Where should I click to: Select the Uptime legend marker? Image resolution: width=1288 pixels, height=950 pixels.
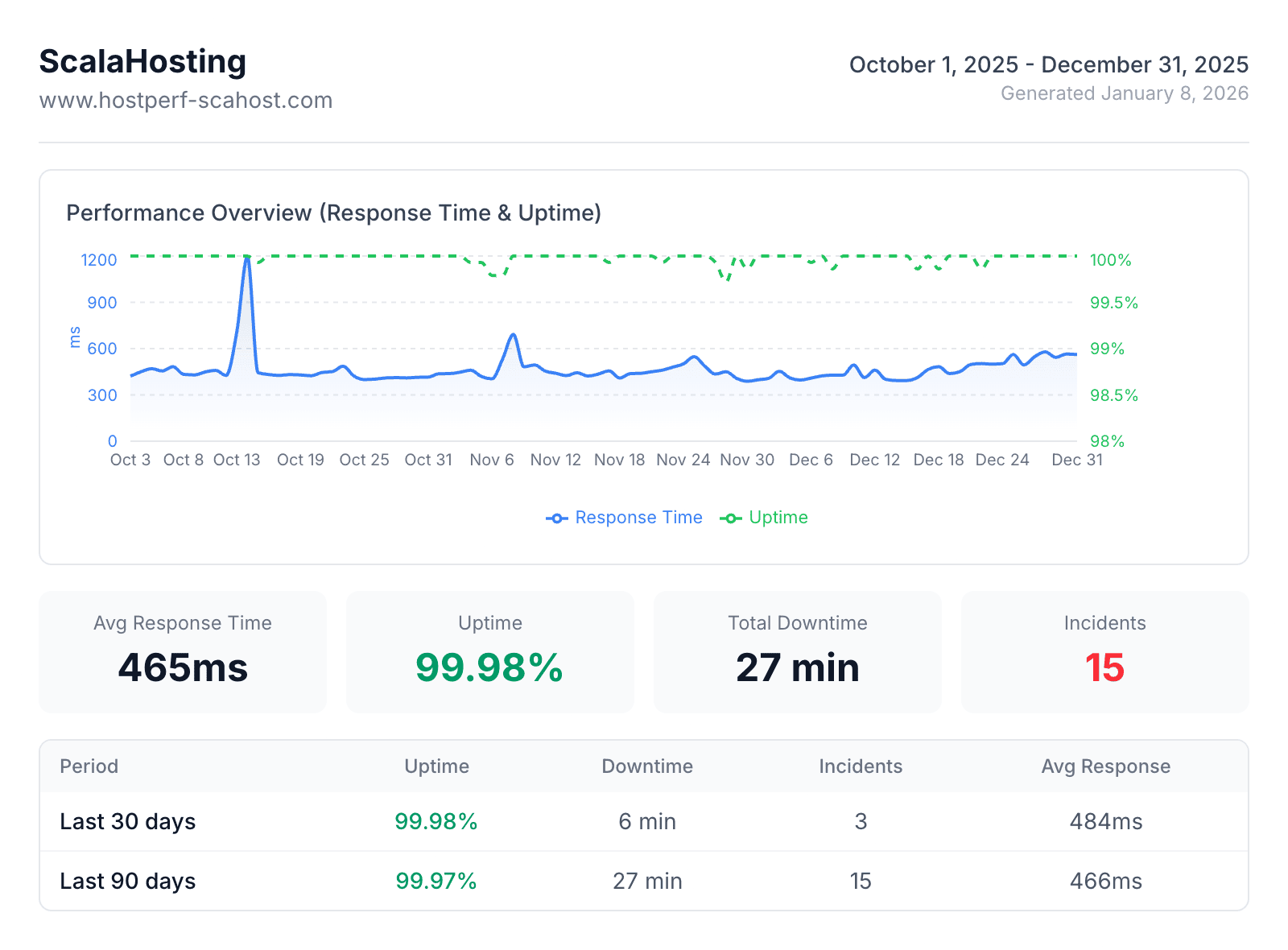[731, 518]
